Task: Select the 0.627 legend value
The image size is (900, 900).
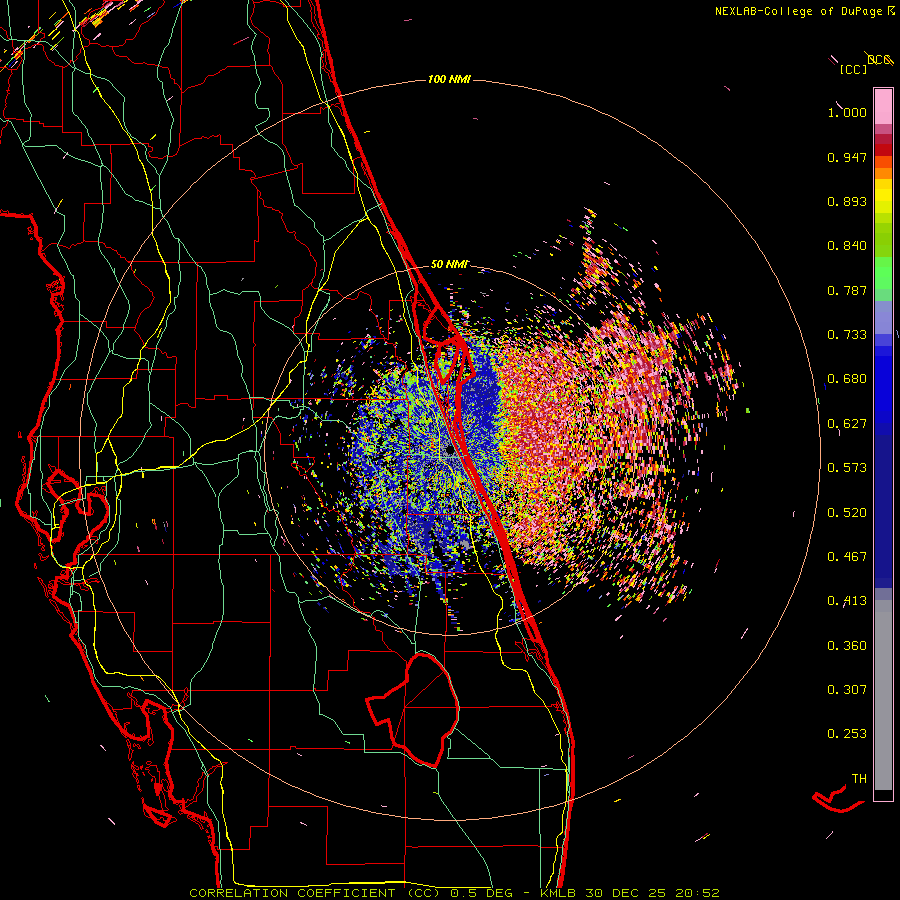Action: pyautogui.click(x=847, y=424)
